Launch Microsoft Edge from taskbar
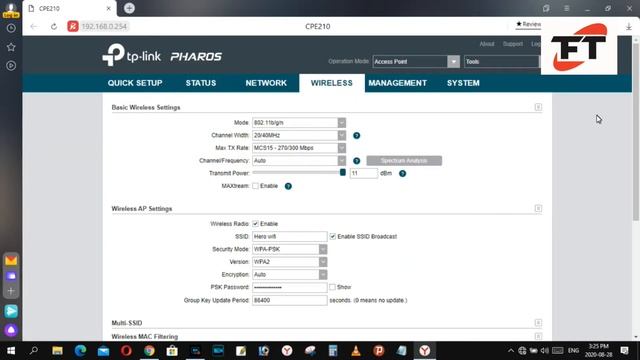Screen dimensions: 640x360 [80, 351]
